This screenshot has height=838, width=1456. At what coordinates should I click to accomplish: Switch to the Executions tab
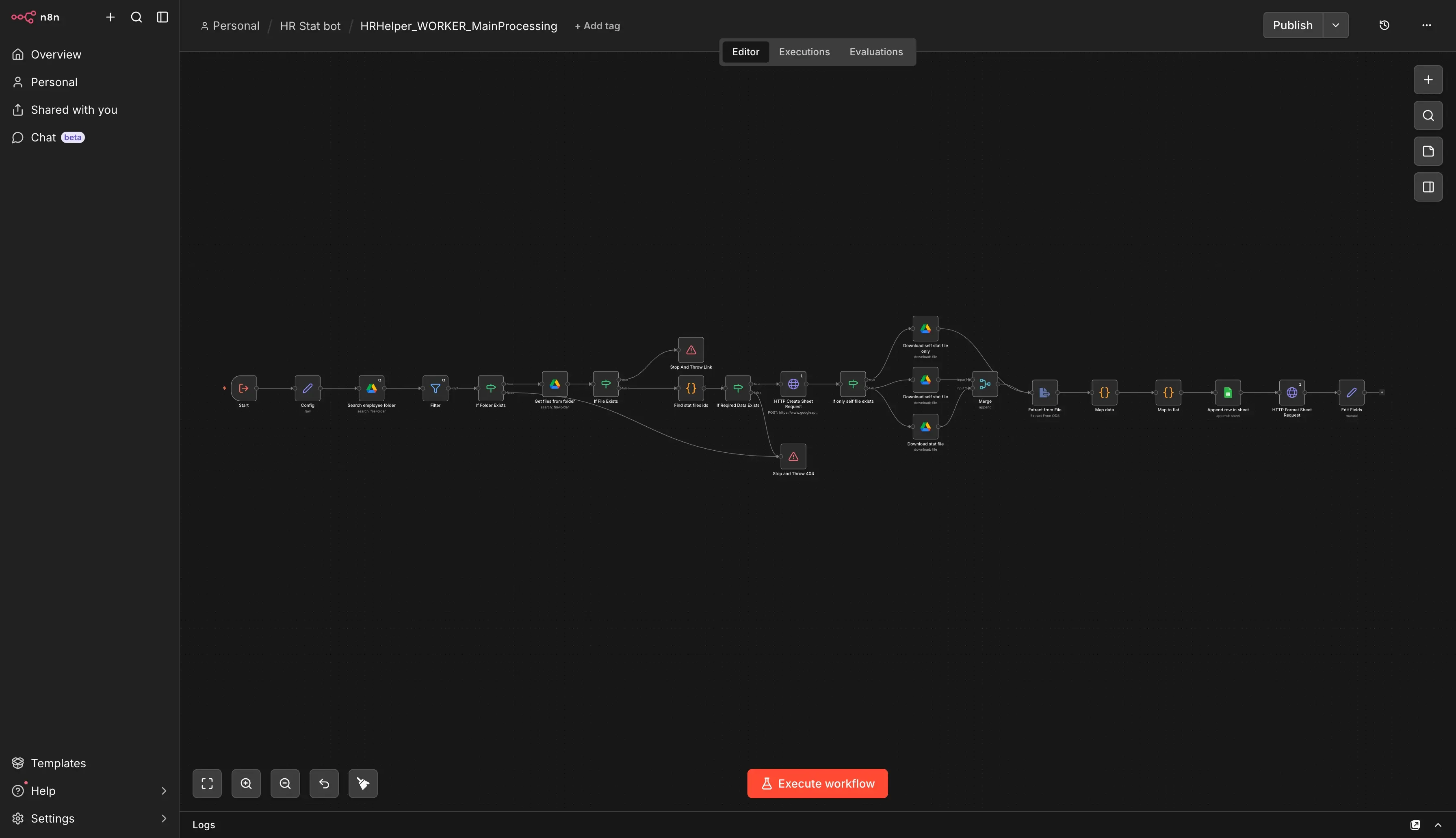point(804,52)
